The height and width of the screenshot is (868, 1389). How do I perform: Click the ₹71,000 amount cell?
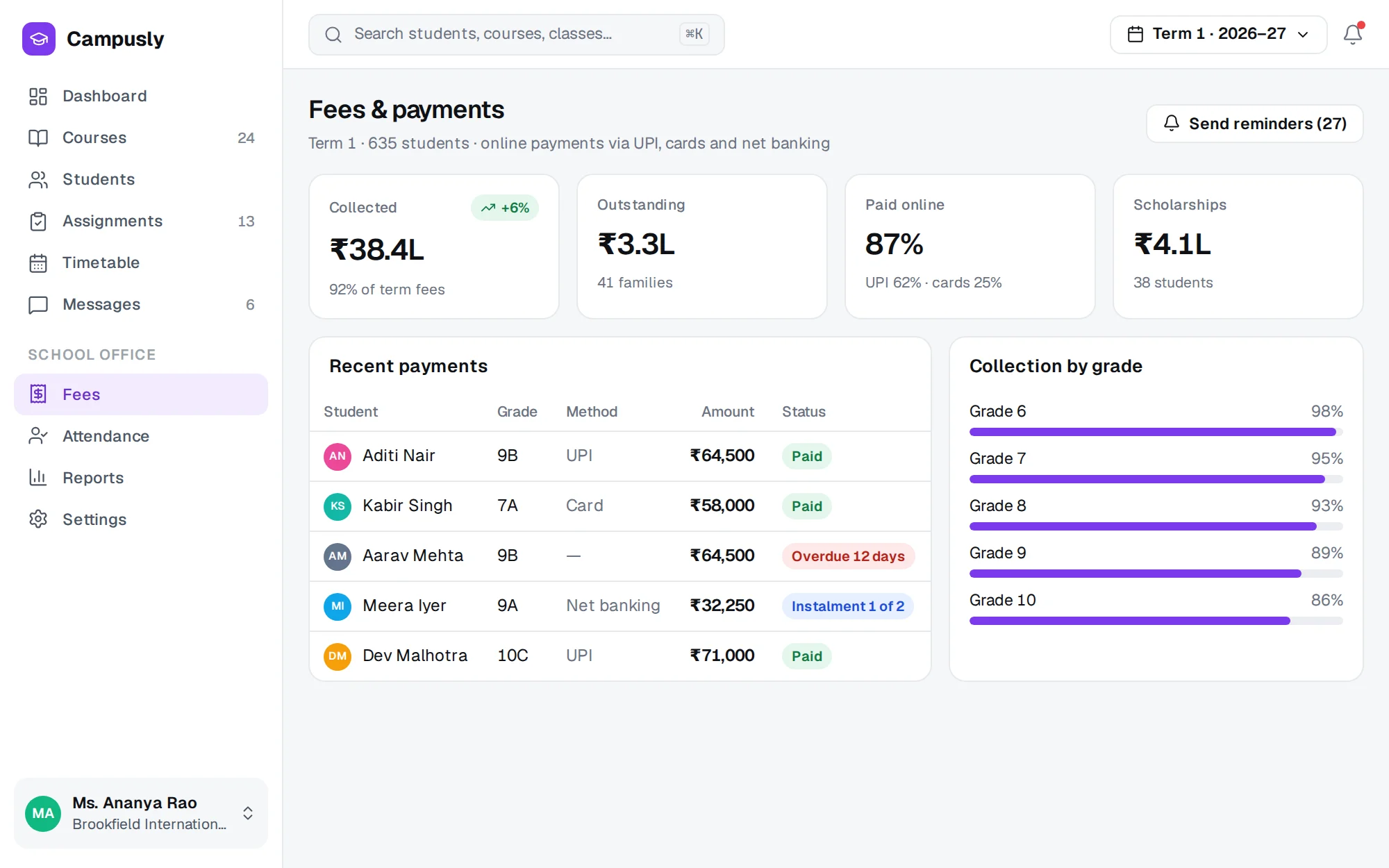(x=722, y=656)
